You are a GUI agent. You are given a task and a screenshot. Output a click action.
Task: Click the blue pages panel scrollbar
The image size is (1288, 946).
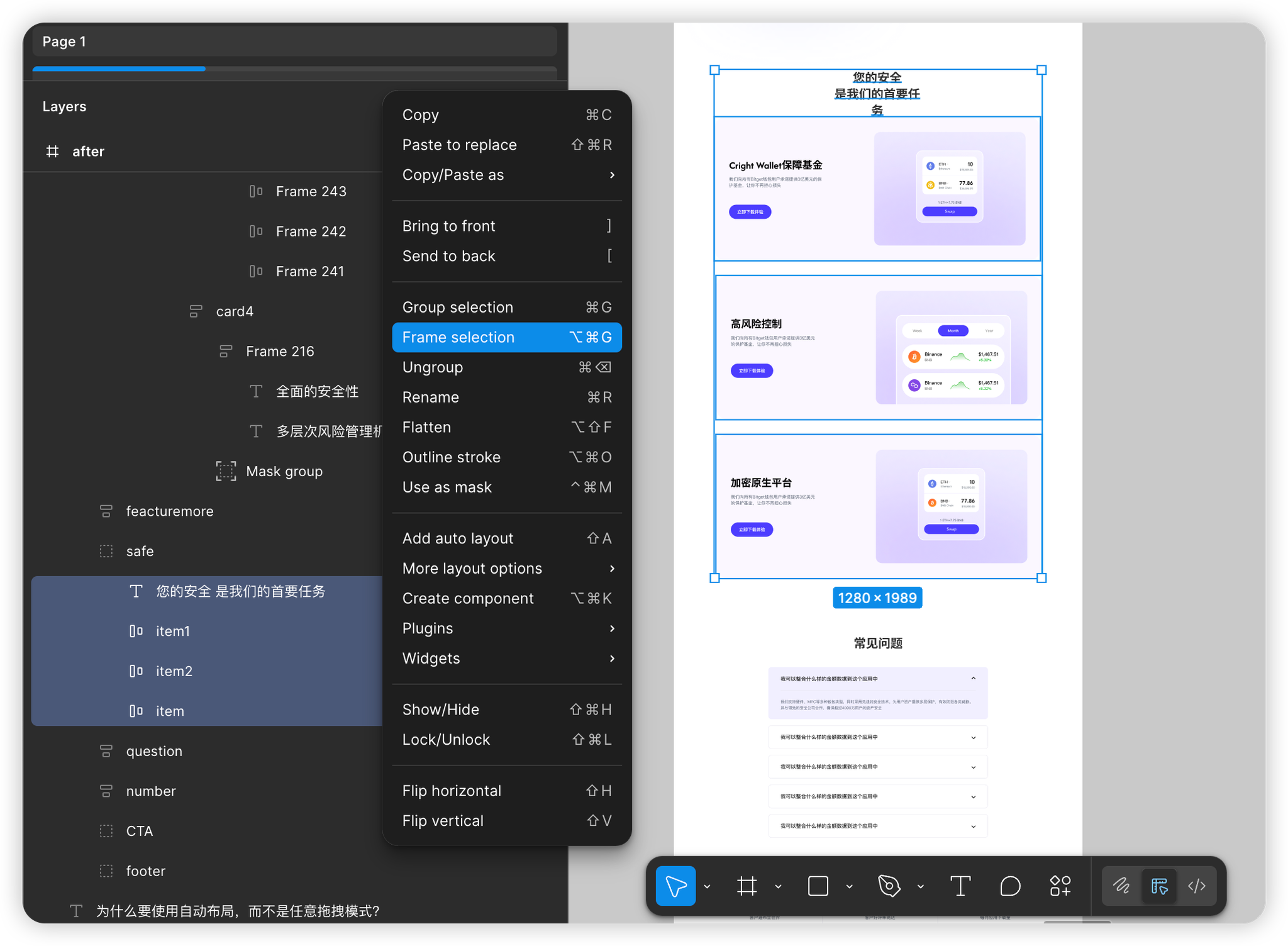119,69
